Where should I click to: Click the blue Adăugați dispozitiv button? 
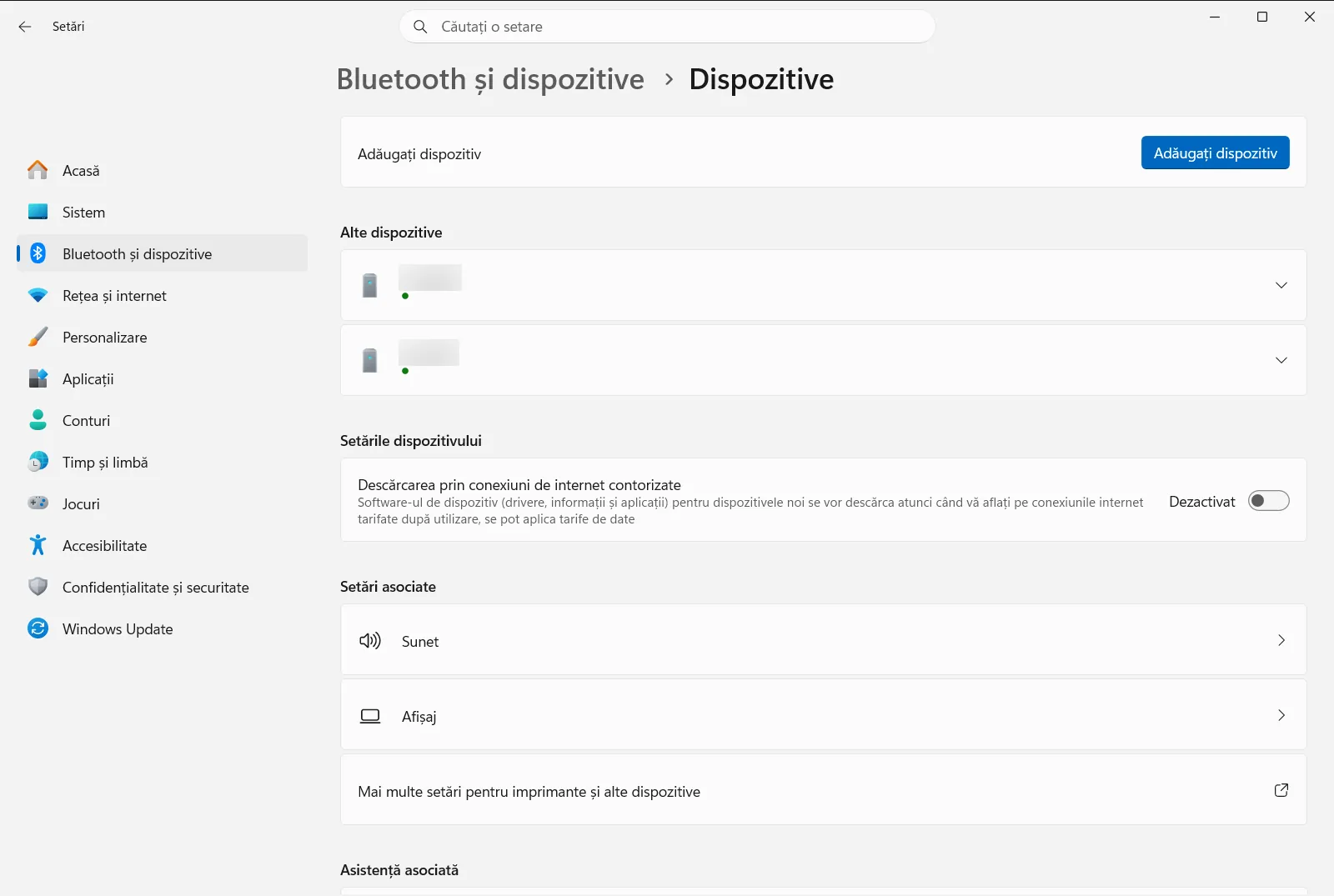tap(1215, 153)
